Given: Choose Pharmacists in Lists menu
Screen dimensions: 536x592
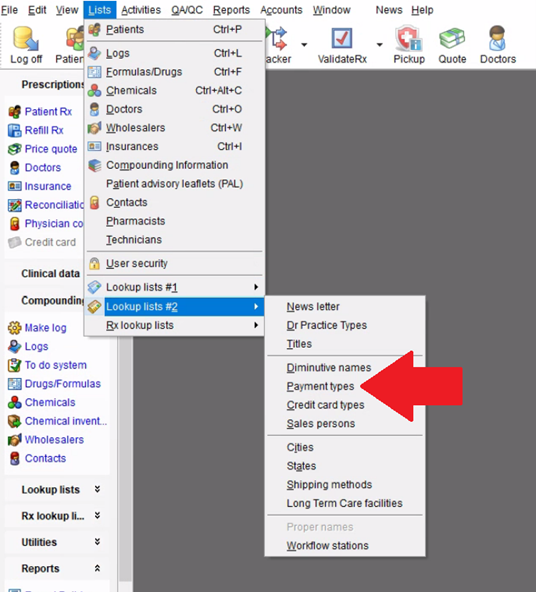Looking at the screenshot, I should (x=174, y=221).
